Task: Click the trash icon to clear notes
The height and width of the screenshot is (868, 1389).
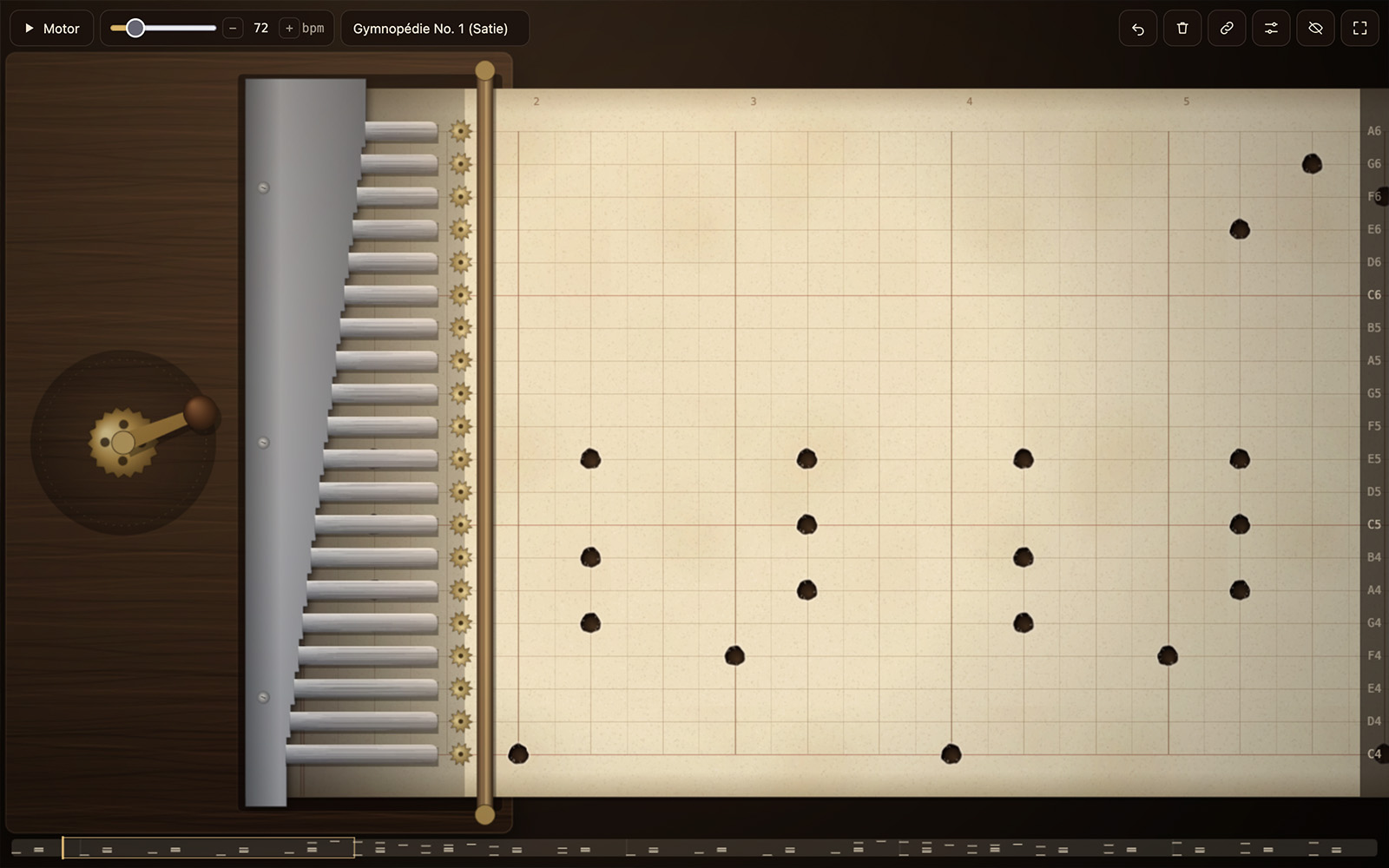Action: (1182, 29)
